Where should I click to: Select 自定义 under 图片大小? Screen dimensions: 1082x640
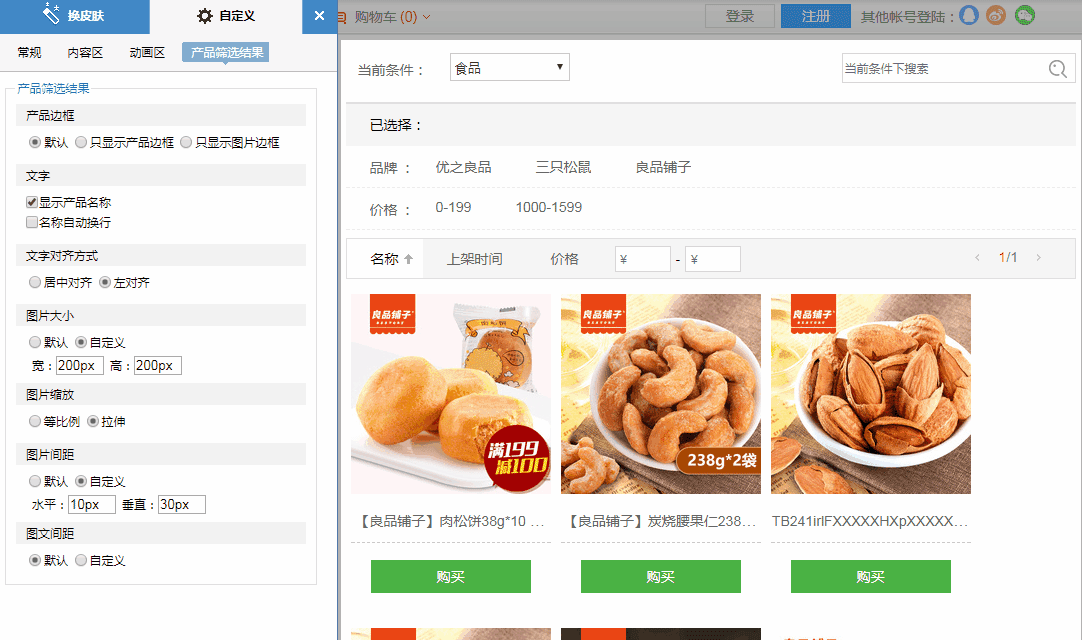pos(81,342)
